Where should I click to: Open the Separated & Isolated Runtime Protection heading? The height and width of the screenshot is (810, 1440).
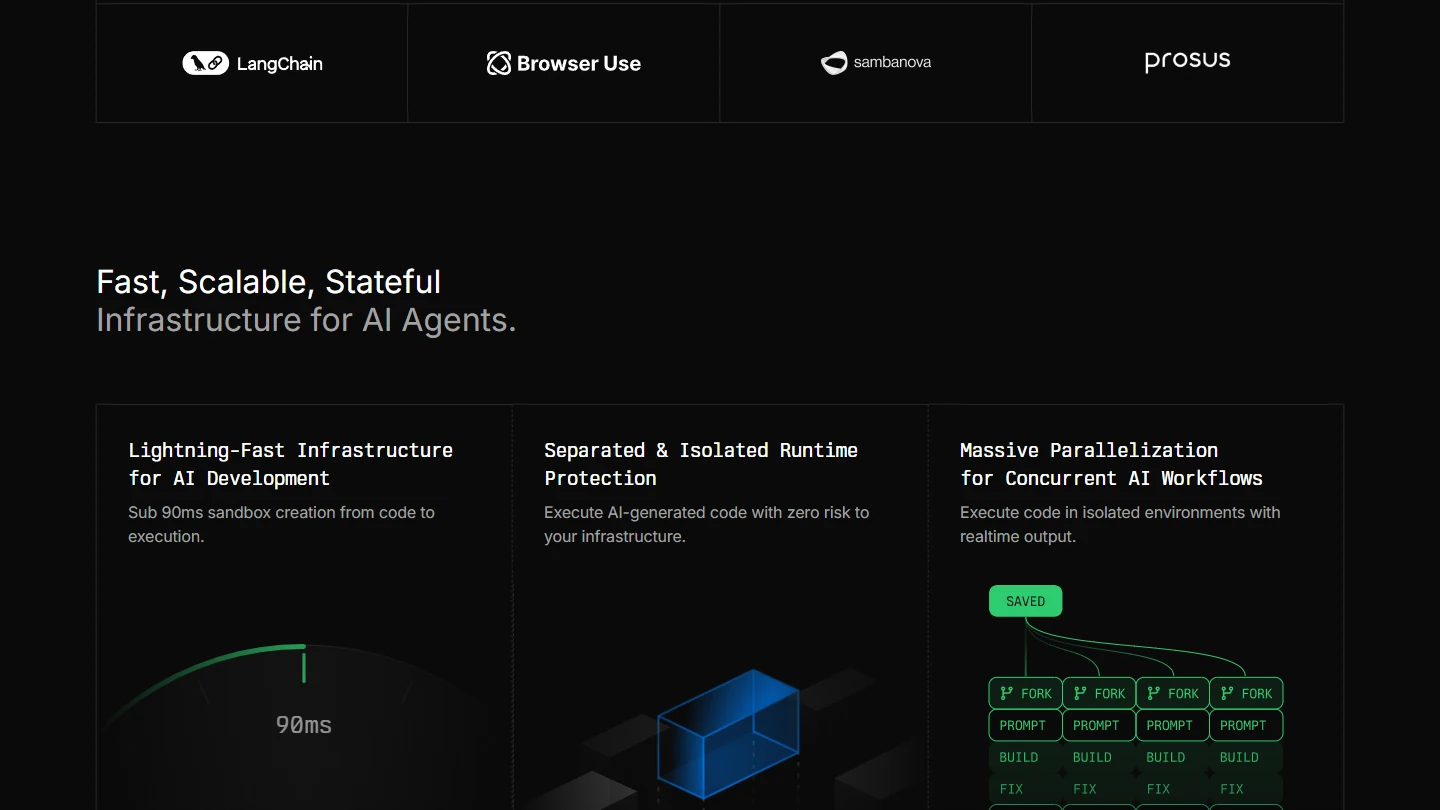coord(700,464)
